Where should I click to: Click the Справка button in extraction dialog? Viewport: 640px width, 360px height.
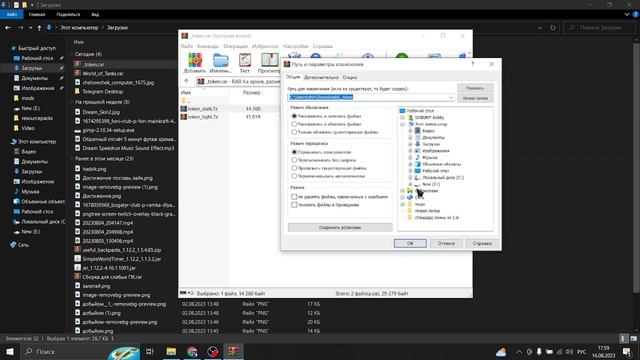[x=482, y=243]
